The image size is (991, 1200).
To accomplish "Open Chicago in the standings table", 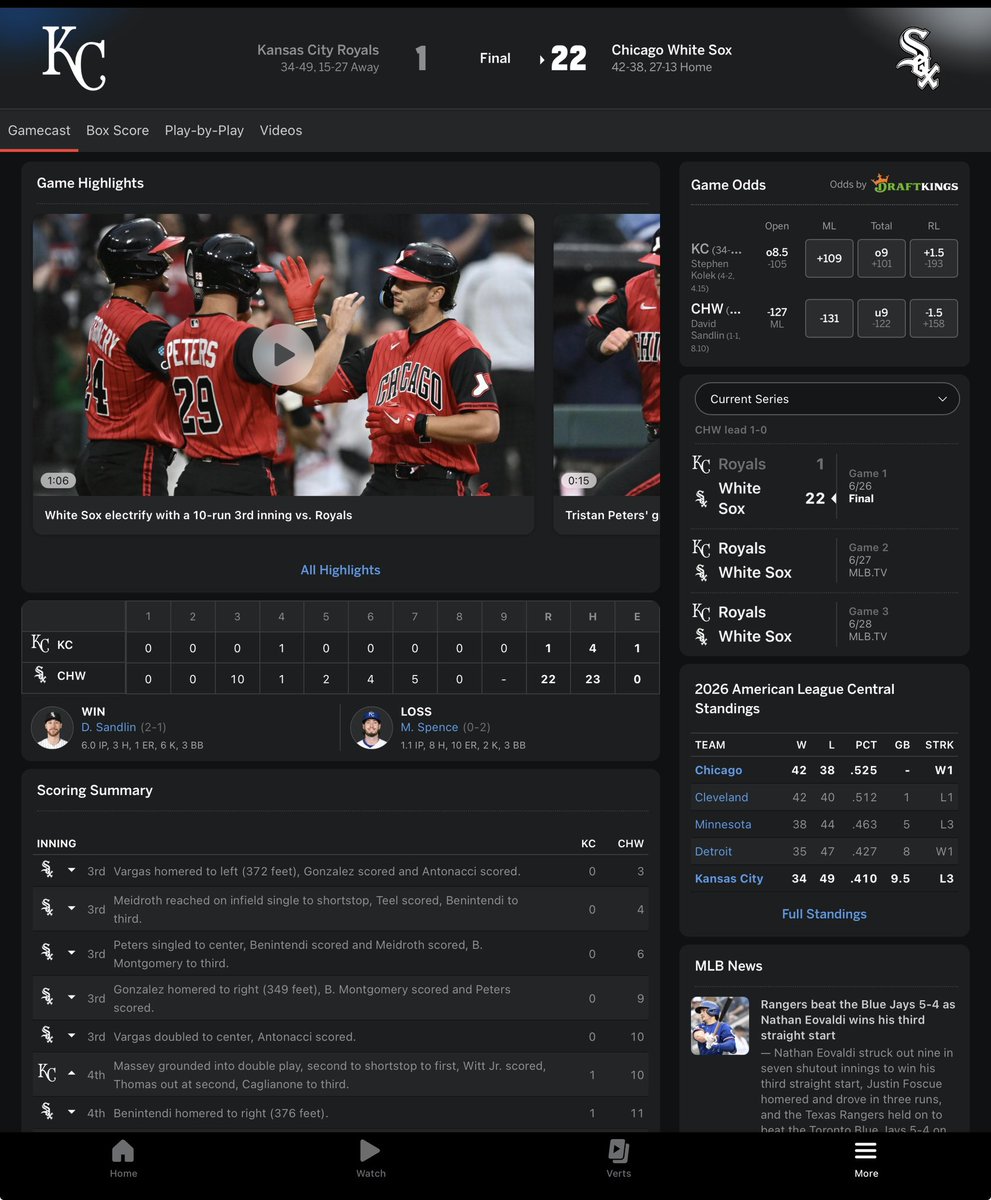I will point(718,770).
